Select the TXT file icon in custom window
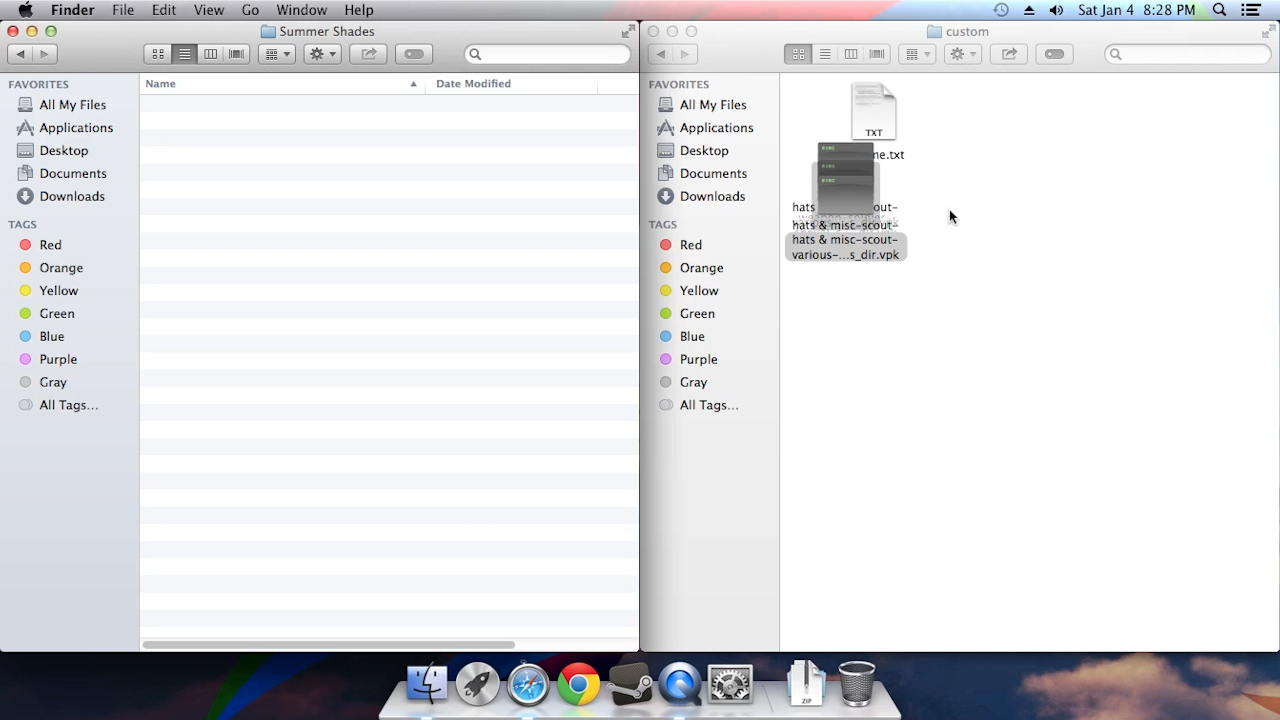Screen dimensions: 1280x720 (874, 112)
